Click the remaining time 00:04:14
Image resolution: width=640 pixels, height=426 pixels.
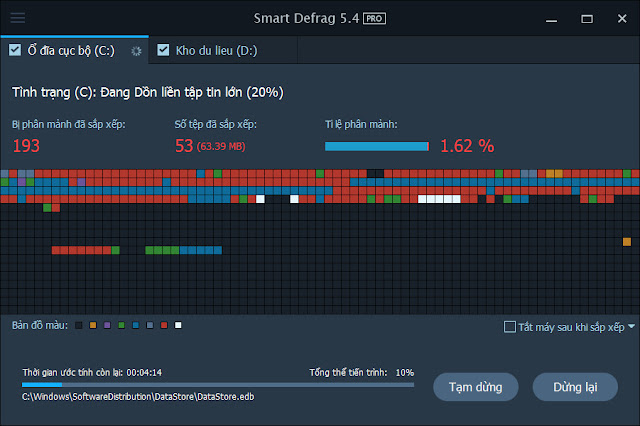tap(144, 373)
